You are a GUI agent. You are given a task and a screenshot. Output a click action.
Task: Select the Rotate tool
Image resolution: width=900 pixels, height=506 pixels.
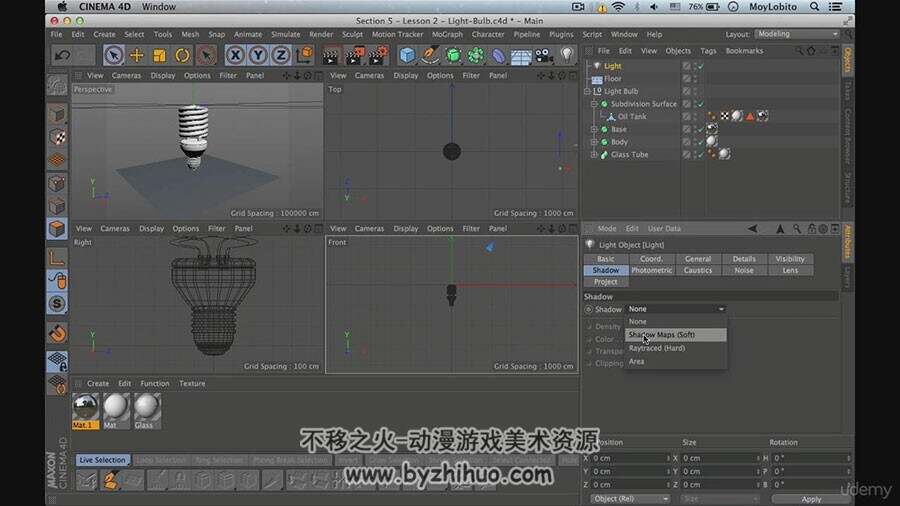[x=182, y=55]
